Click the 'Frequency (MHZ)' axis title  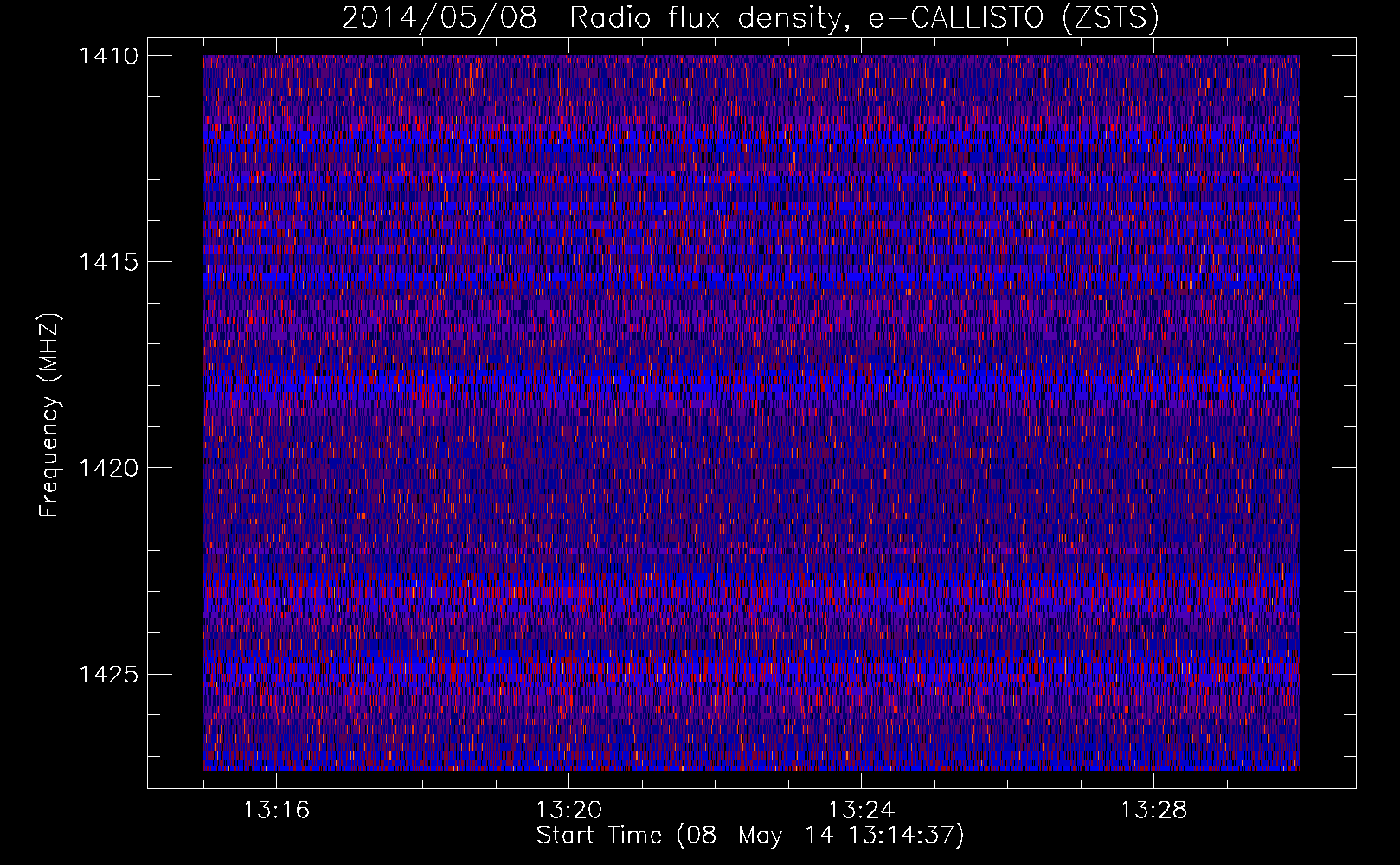point(49,414)
